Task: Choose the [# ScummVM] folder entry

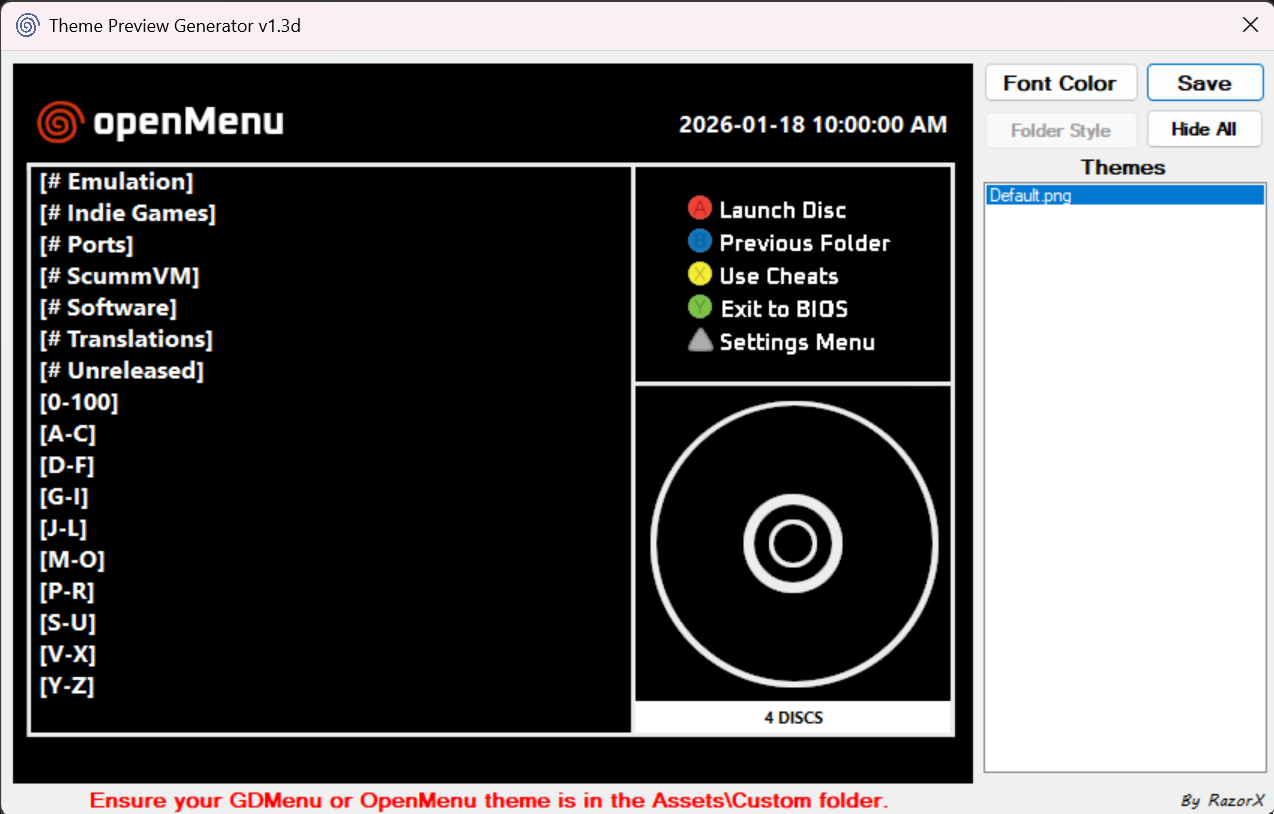Action: [x=119, y=276]
